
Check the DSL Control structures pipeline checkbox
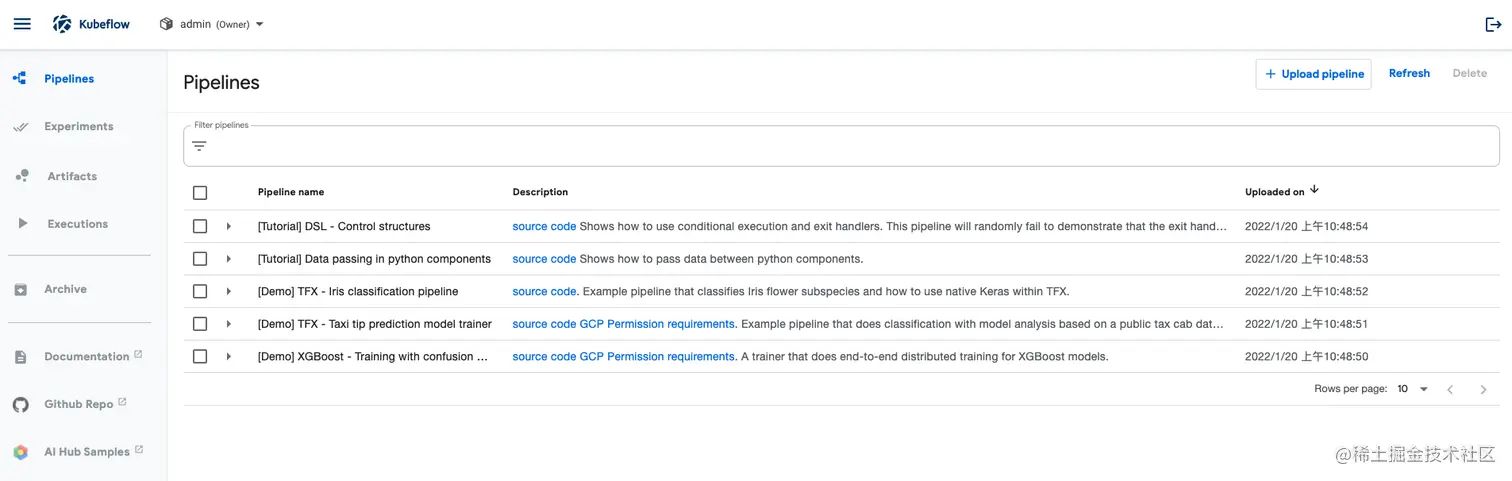200,227
